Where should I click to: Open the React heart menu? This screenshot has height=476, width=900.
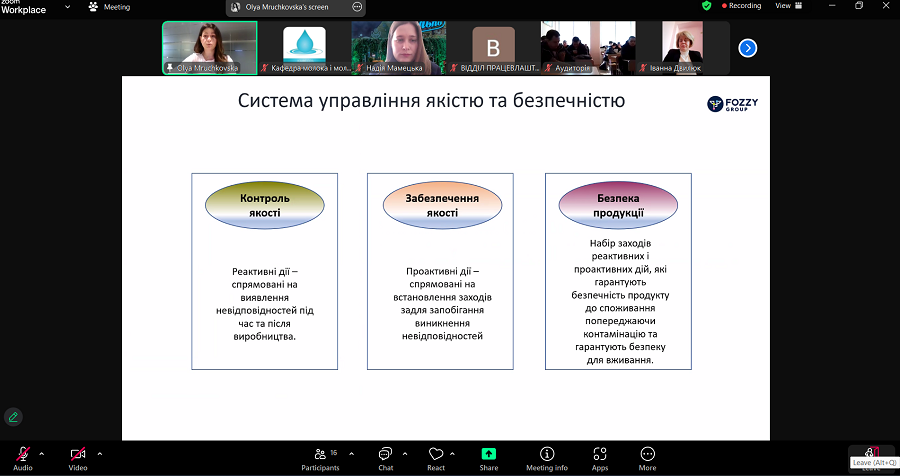pos(436,459)
